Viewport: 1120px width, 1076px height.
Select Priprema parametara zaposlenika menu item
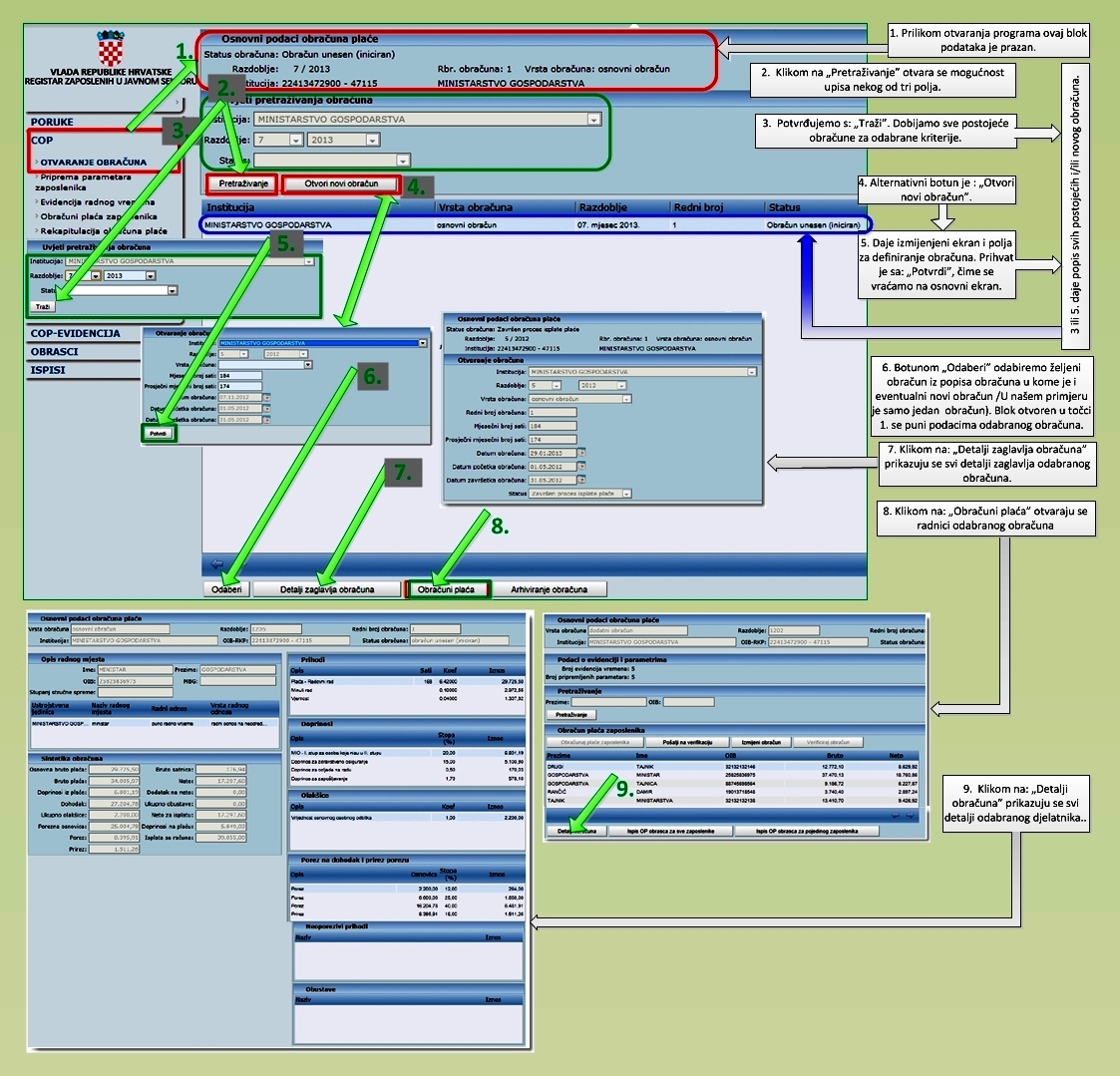tap(83, 182)
